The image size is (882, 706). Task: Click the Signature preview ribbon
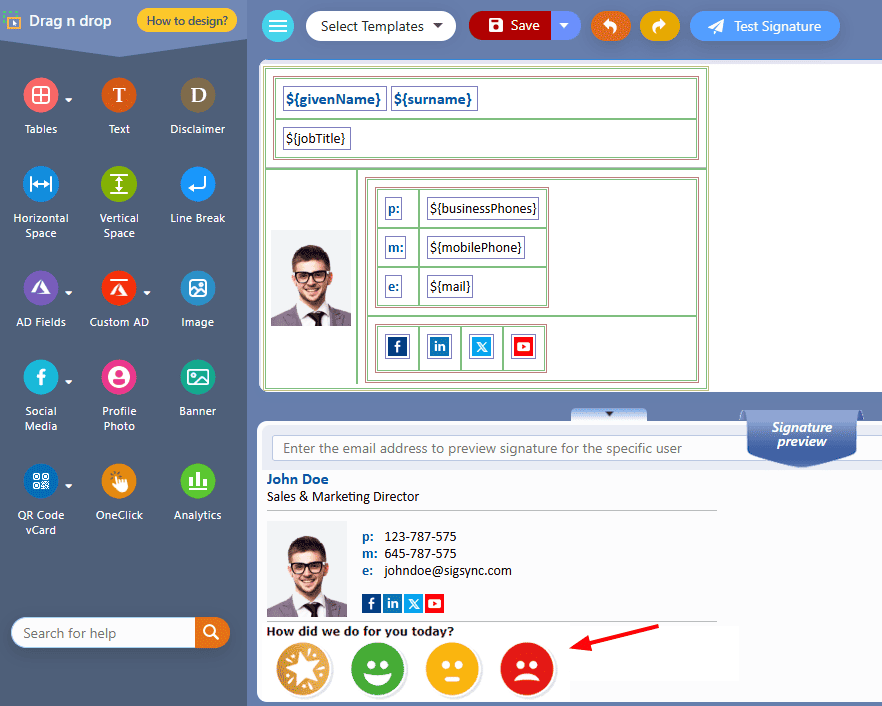(802, 437)
